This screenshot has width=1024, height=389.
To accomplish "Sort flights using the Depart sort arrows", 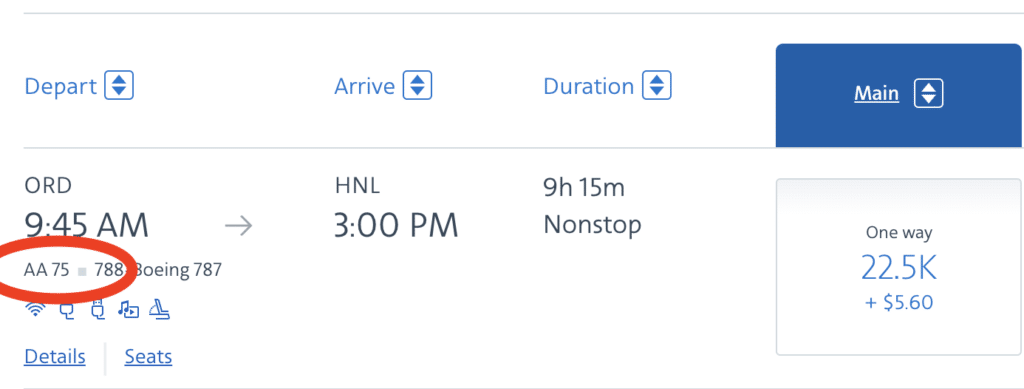I will point(119,86).
